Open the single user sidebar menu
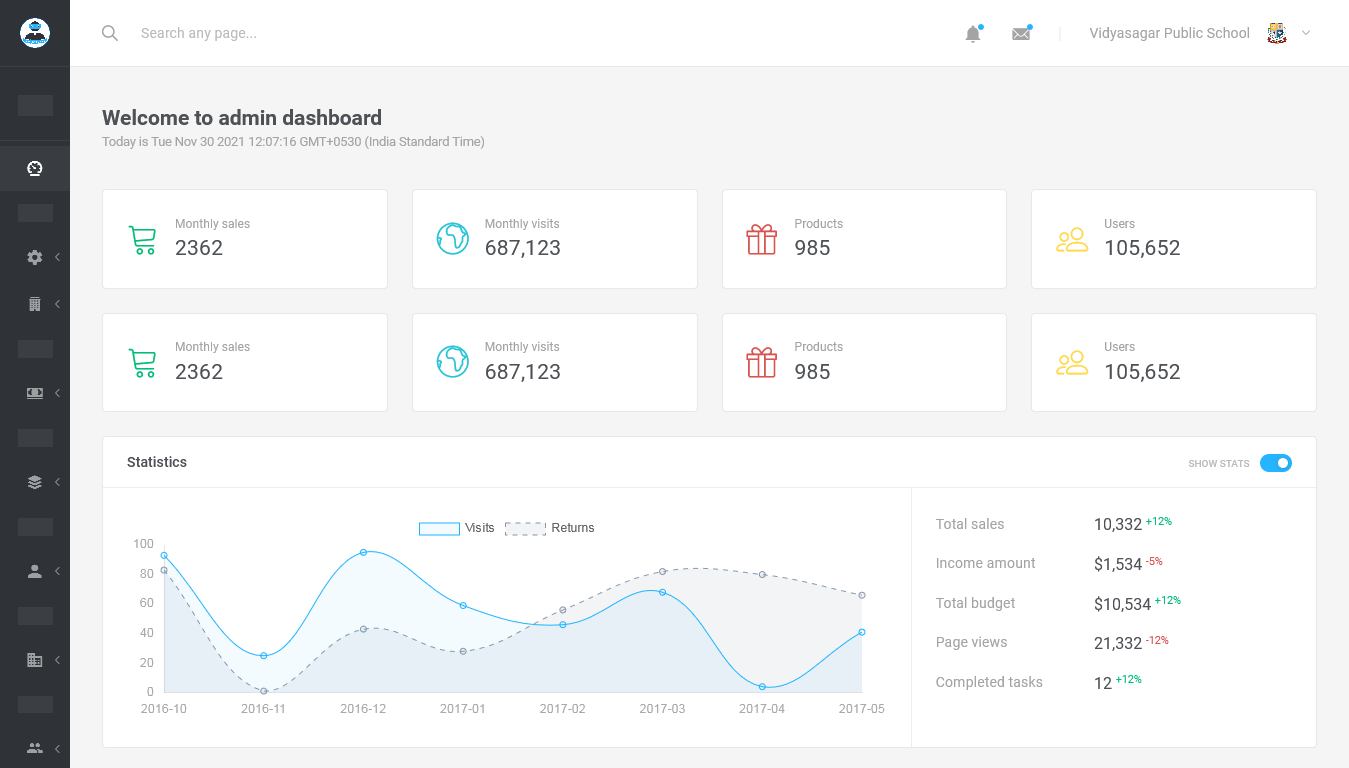1349x768 pixels. coord(35,571)
